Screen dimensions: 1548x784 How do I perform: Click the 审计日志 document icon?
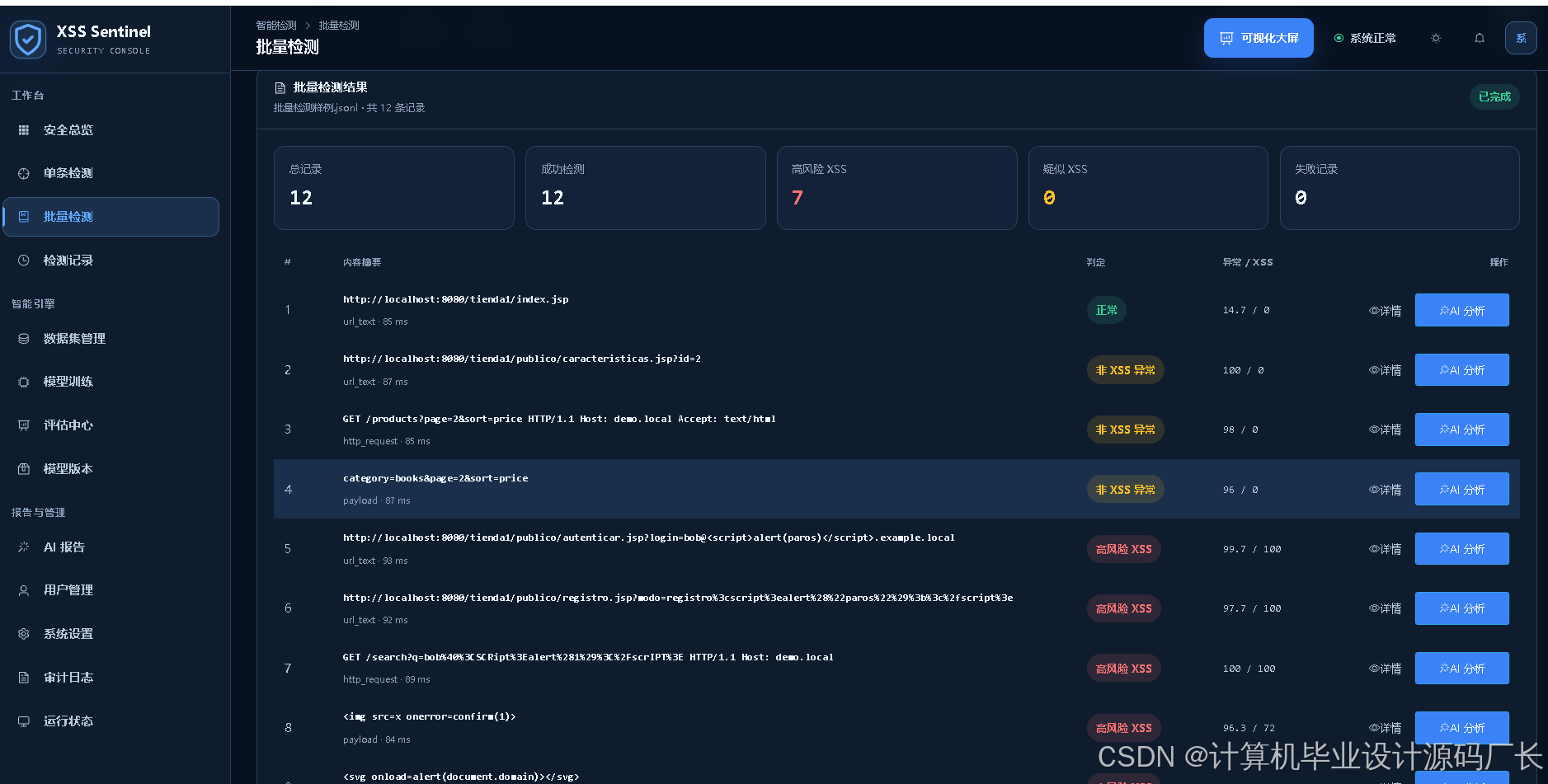tap(24, 678)
